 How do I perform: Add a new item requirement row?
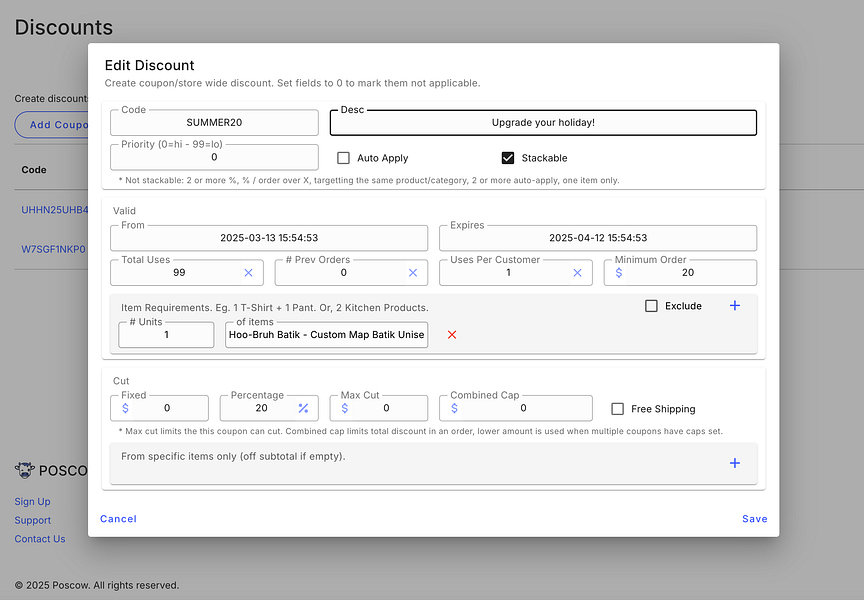point(735,306)
